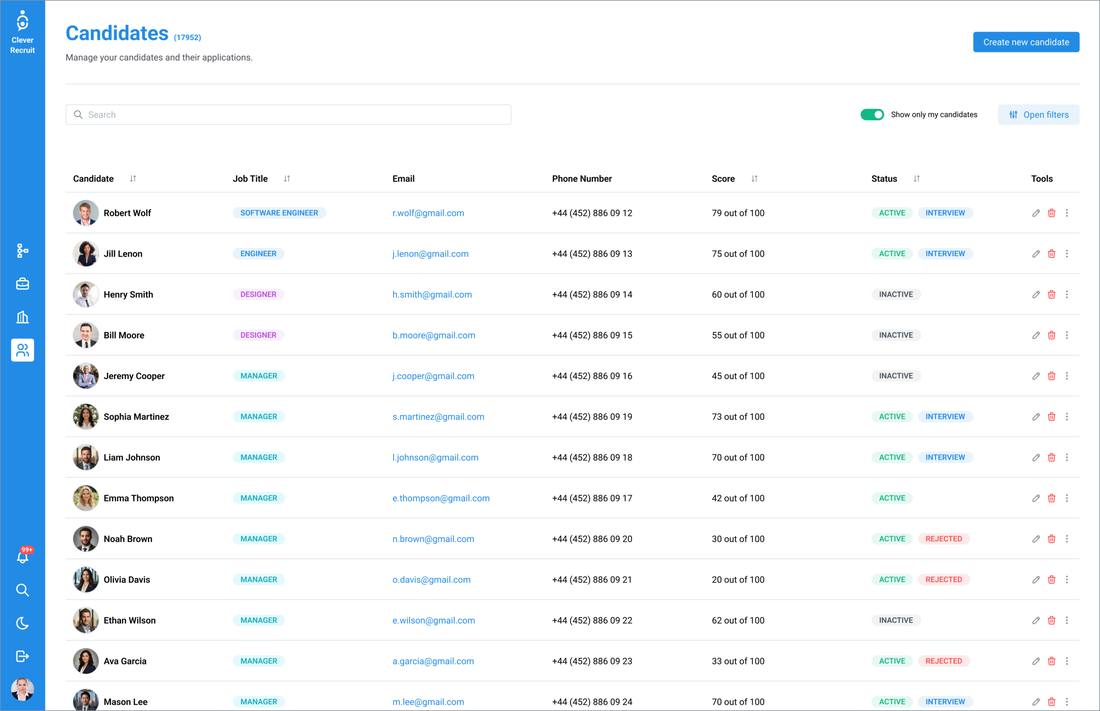Click the Email column header
The image size is (1100, 711).
coord(403,179)
